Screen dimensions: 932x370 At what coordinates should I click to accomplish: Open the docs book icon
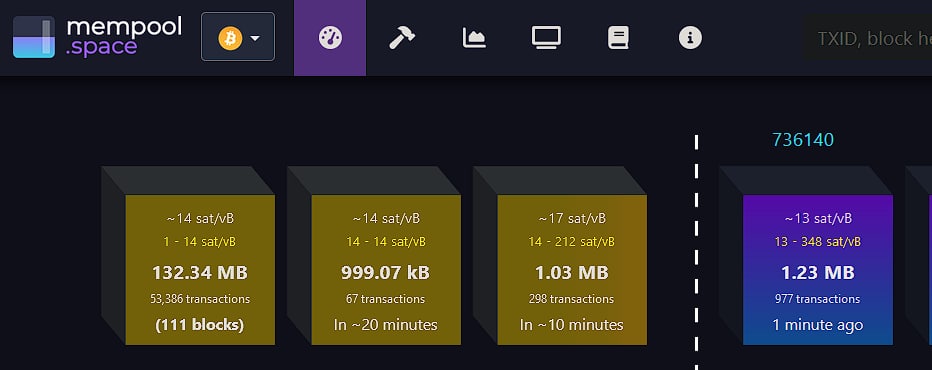pyautogui.click(x=618, y=38)
